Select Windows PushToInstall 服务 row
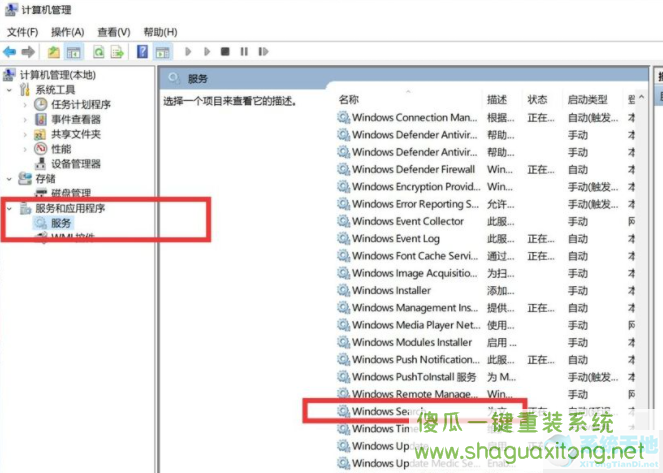This screenshot has width=663, height=473. pyautogui.click(x=486, y=377)
